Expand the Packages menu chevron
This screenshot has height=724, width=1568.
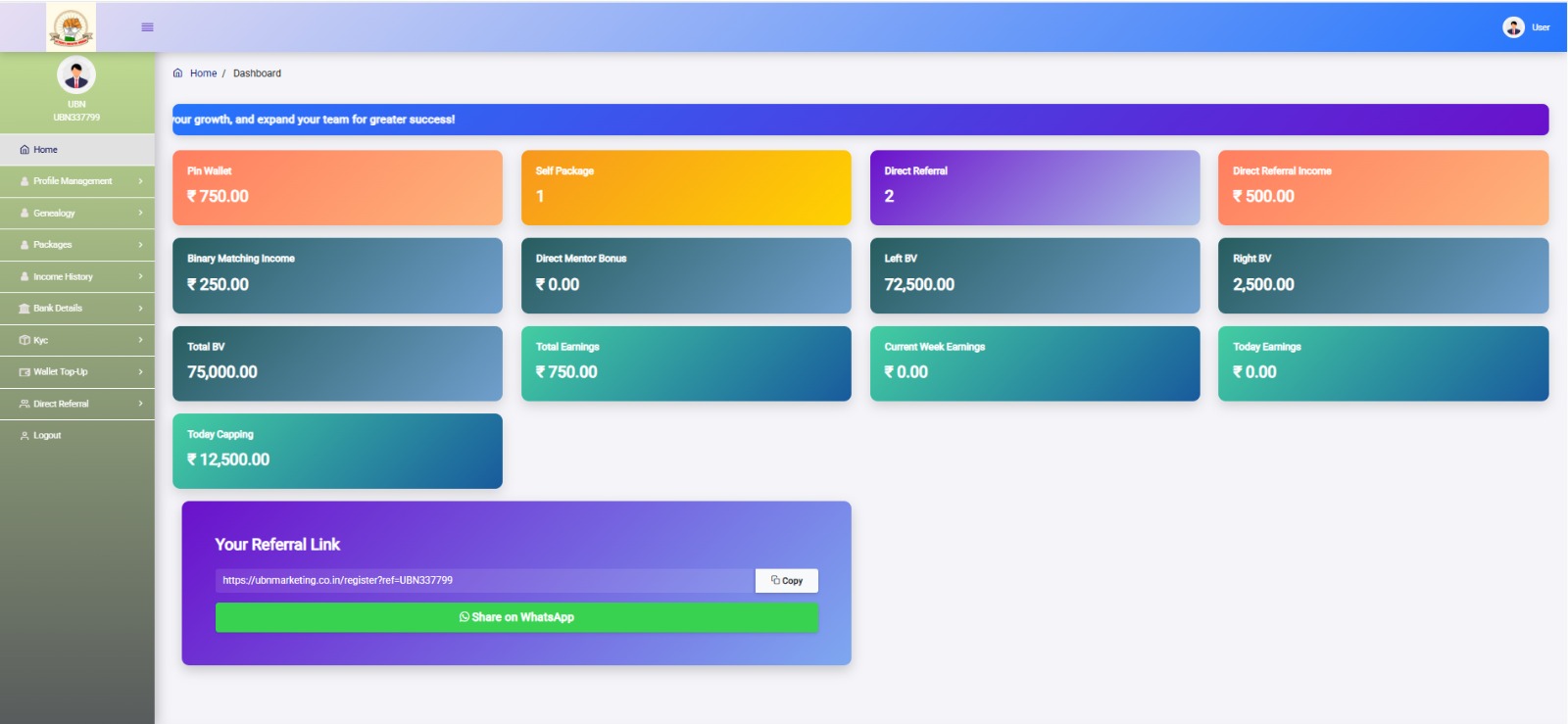click(x=140, y=245)
